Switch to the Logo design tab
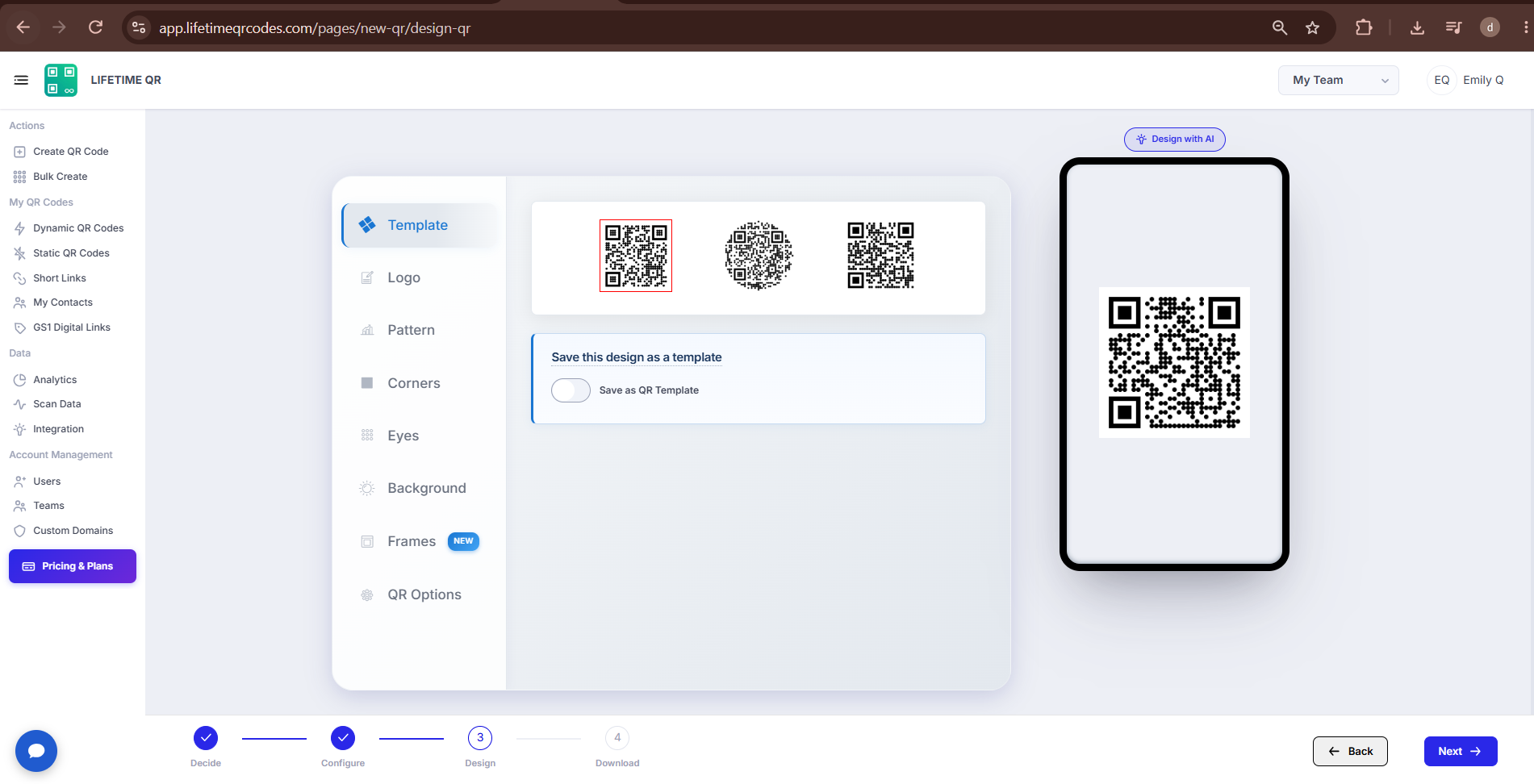Screen dimensions: 1534x784 point(421,277)
